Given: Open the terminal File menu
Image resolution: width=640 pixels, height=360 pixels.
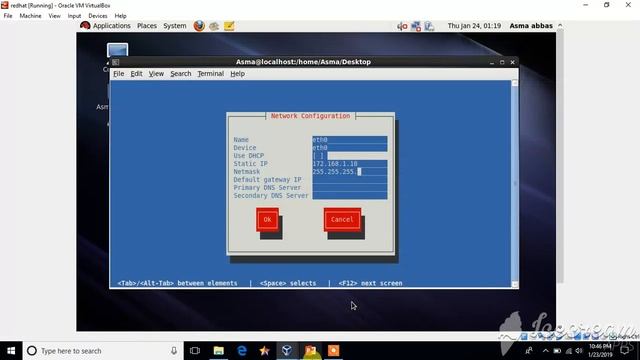Looking at the screenshot, I should (x=119, y=74).
